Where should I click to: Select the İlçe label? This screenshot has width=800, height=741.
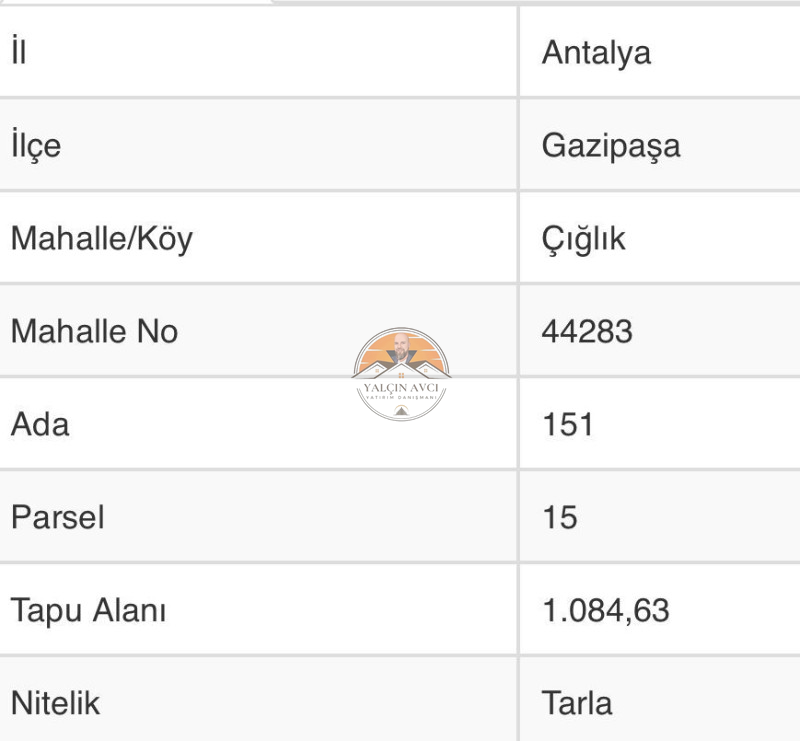[36, 145]
